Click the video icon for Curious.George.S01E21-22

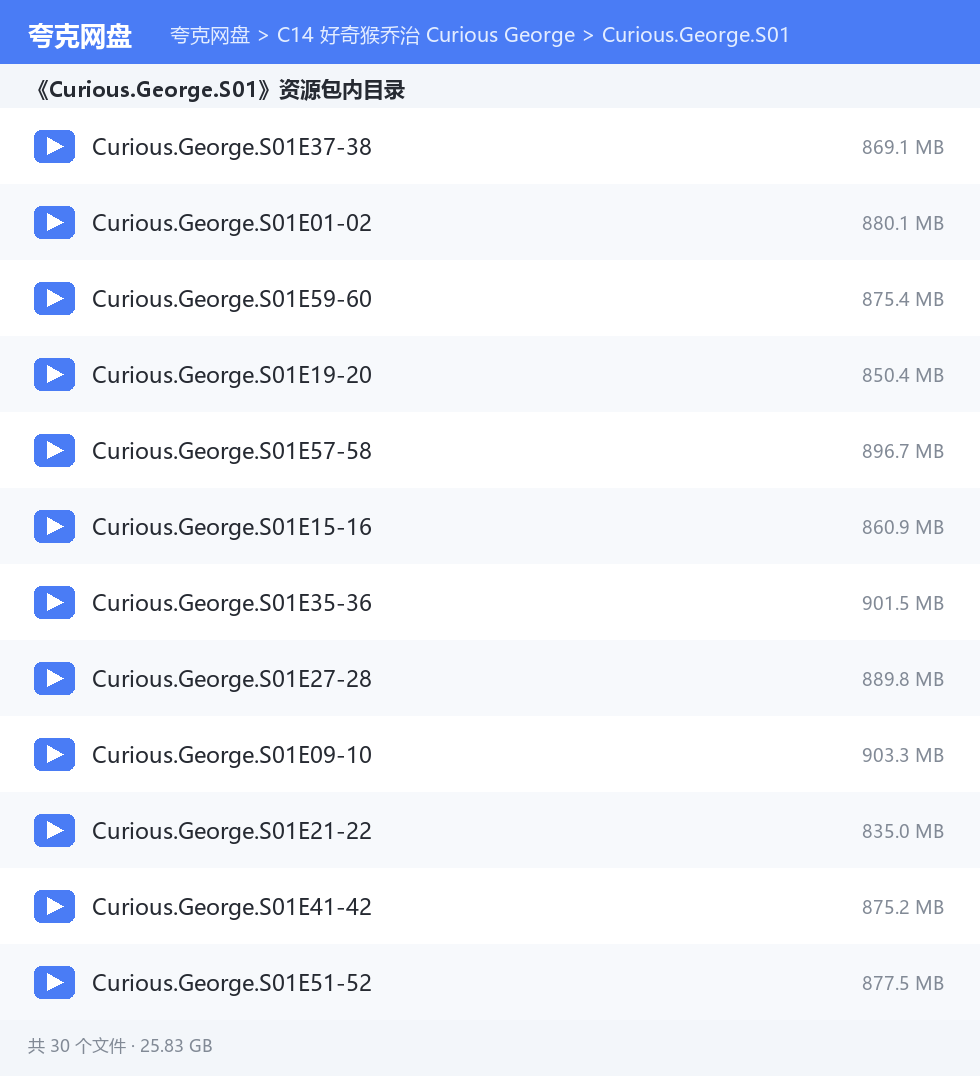(x=54, y=830)
